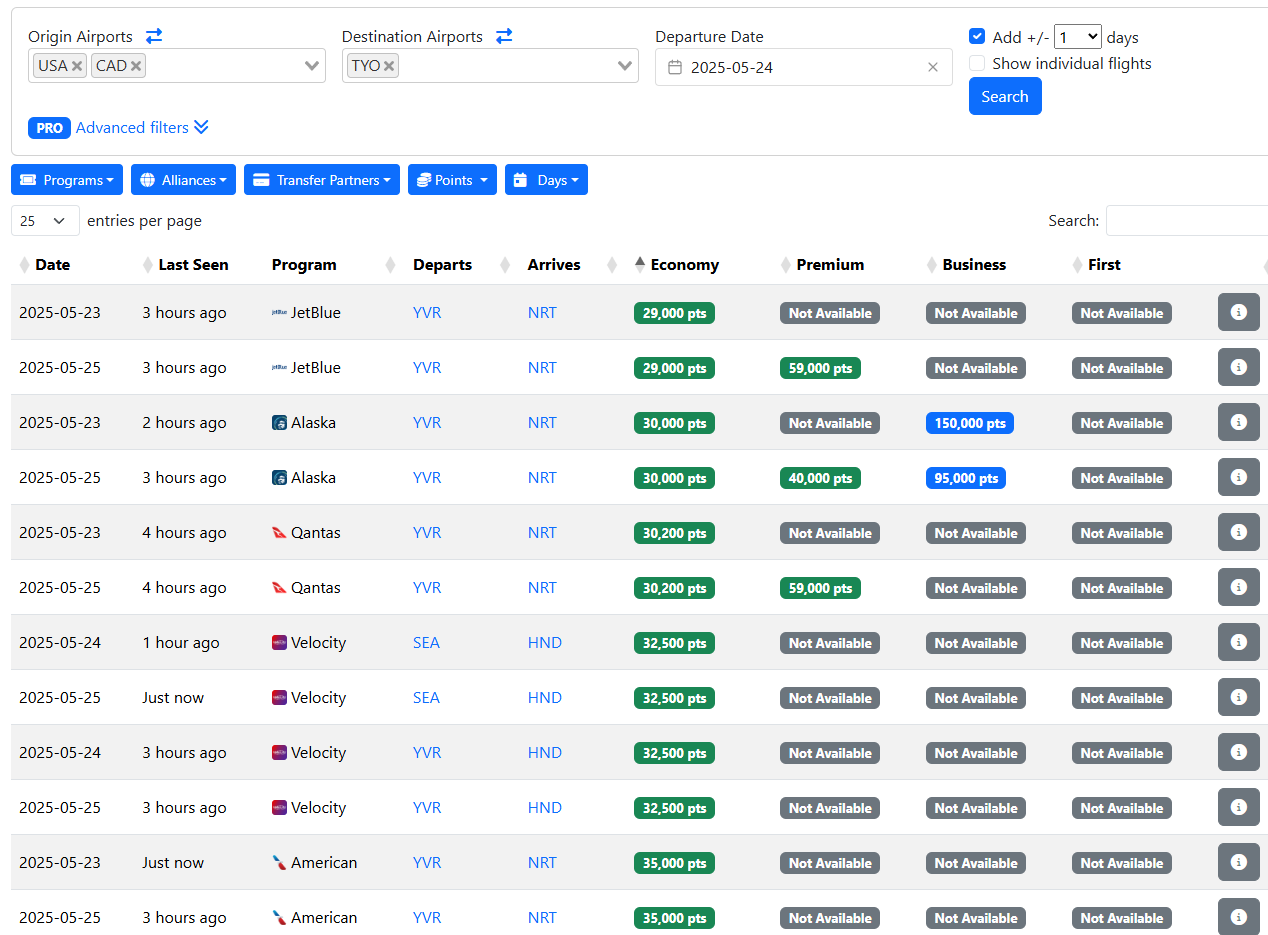Sort table by First column
Screen dimensions: 1268x935
[x=1104, y=265]
